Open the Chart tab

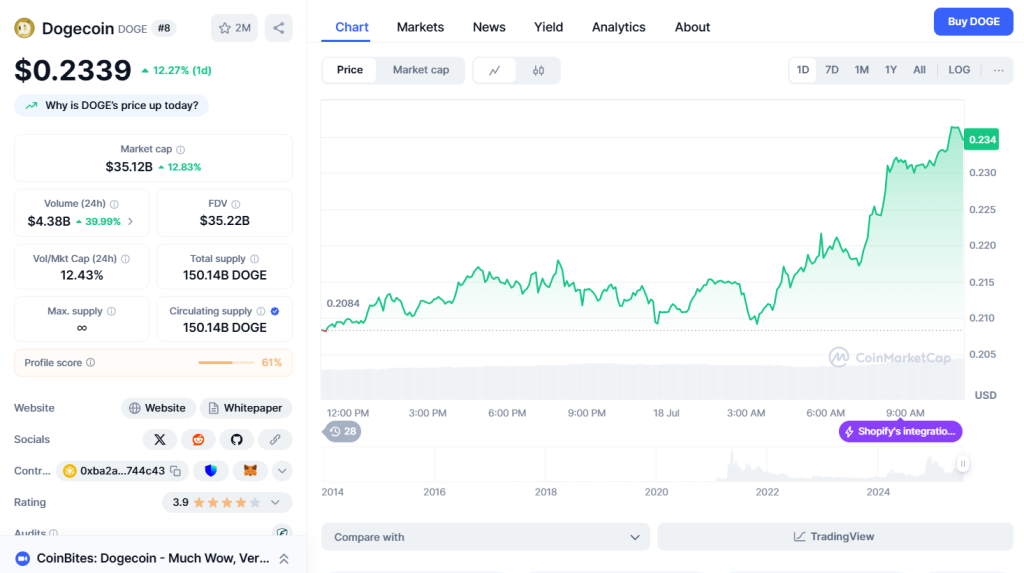[351, 27]
